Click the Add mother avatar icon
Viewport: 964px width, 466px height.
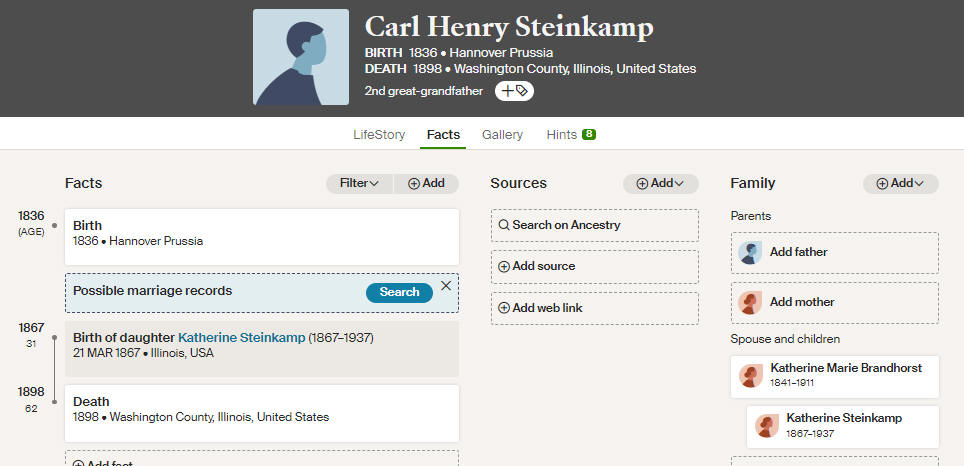click(750, 302)
